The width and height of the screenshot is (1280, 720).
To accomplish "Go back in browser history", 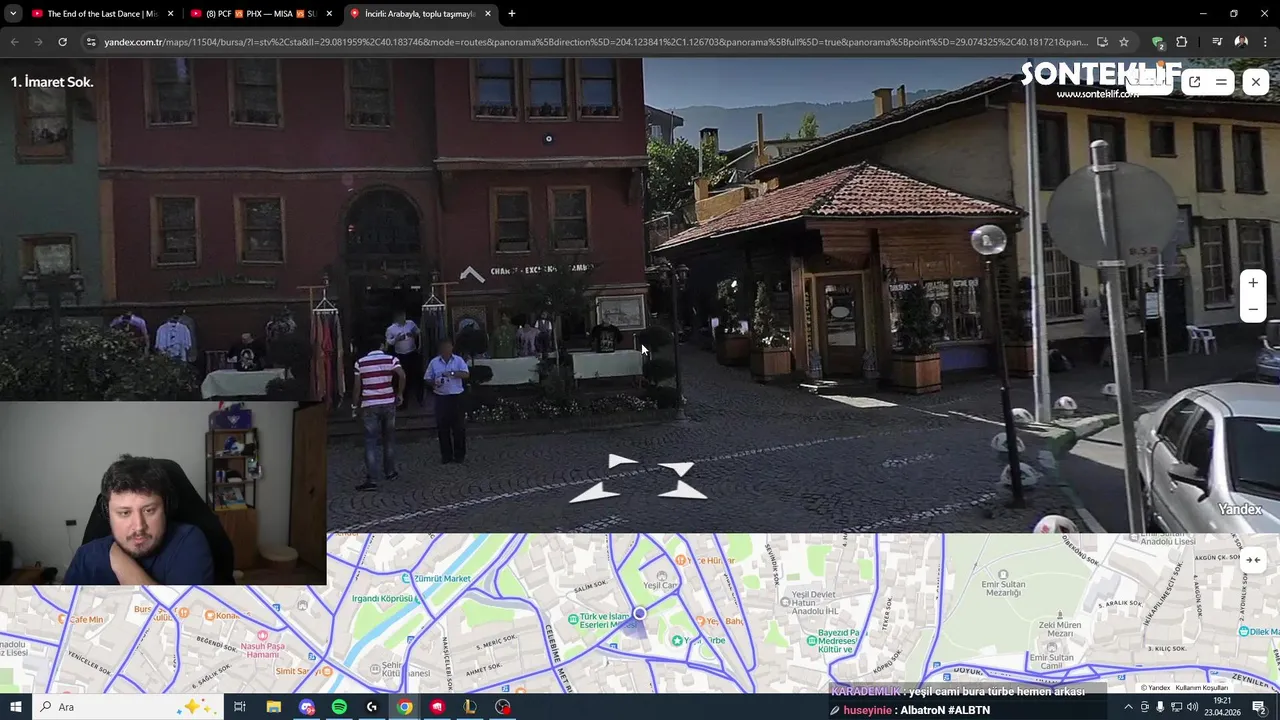I will tap(14, 42).
